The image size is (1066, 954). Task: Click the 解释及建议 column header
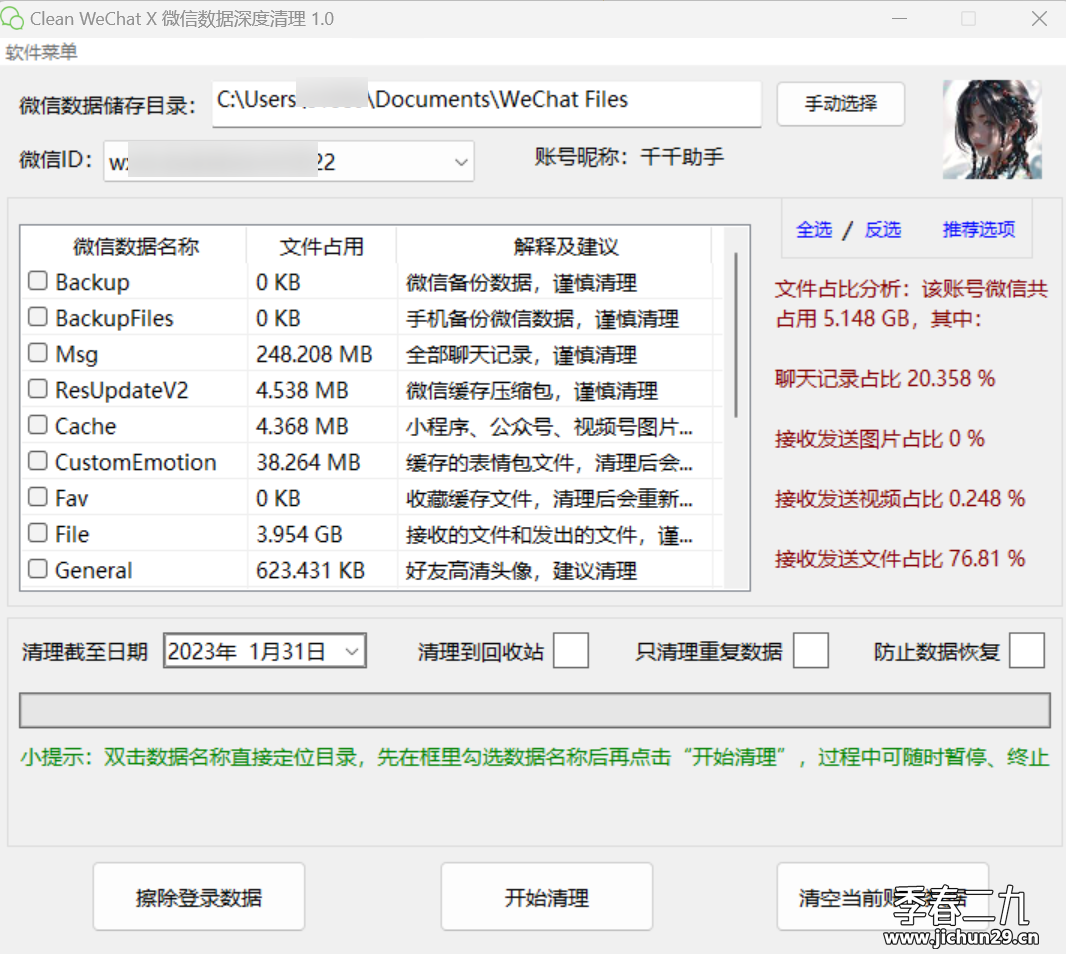[x=566, y=246]
